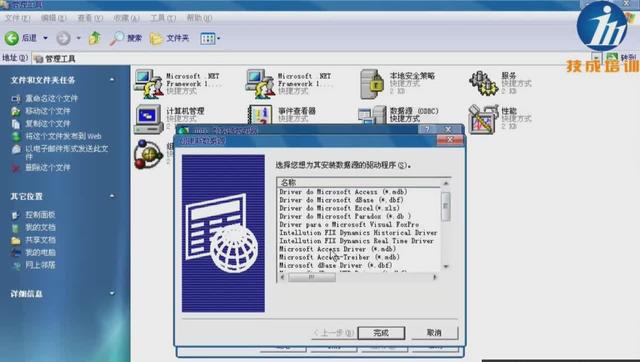Open the 帮助(H) menu
The image size is (640, 362).
coord(199,18)
